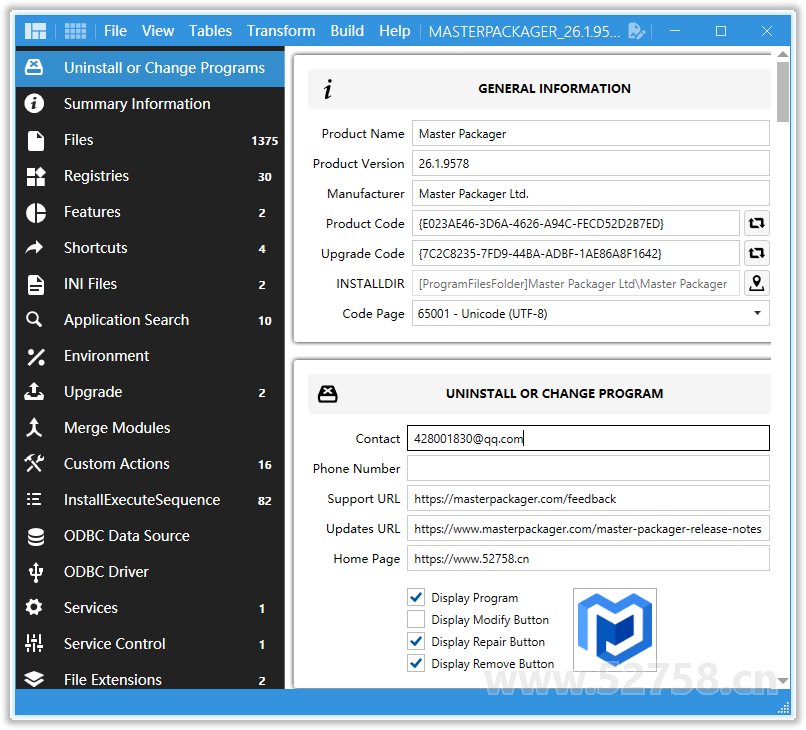Screen dimensions: 806x730
Task: Click the empty Phone Number field
Action: point(588,468)
